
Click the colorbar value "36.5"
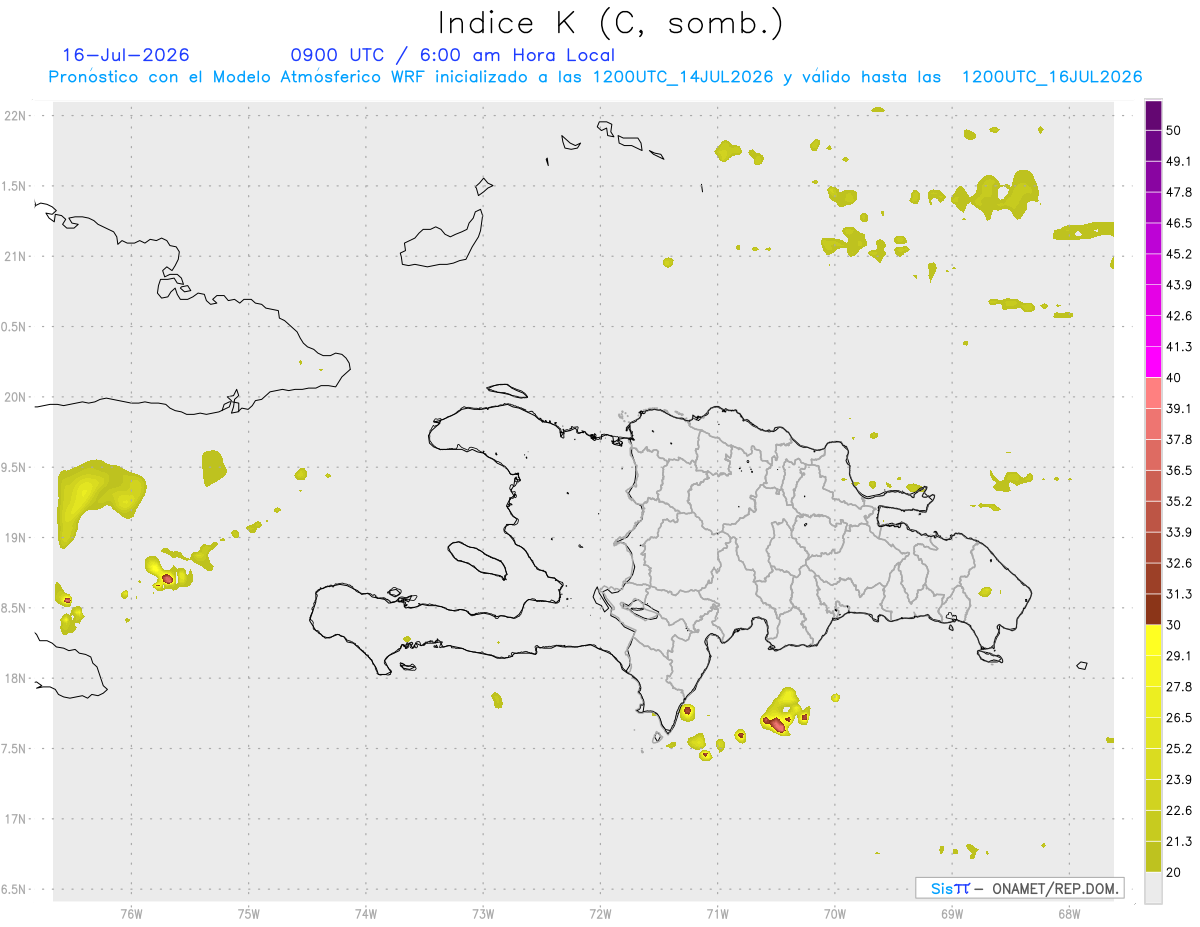(1179, 470)
